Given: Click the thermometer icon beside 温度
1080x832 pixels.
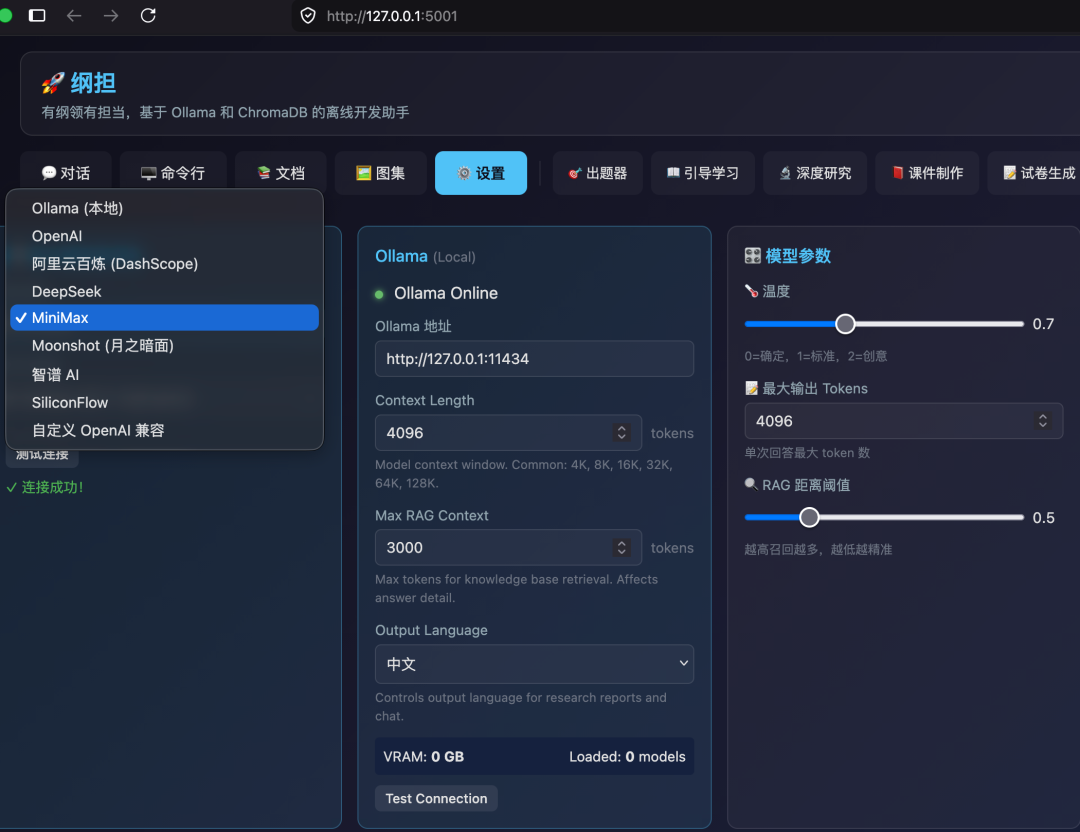Looking at the screenshot, I should click(751, 291).
